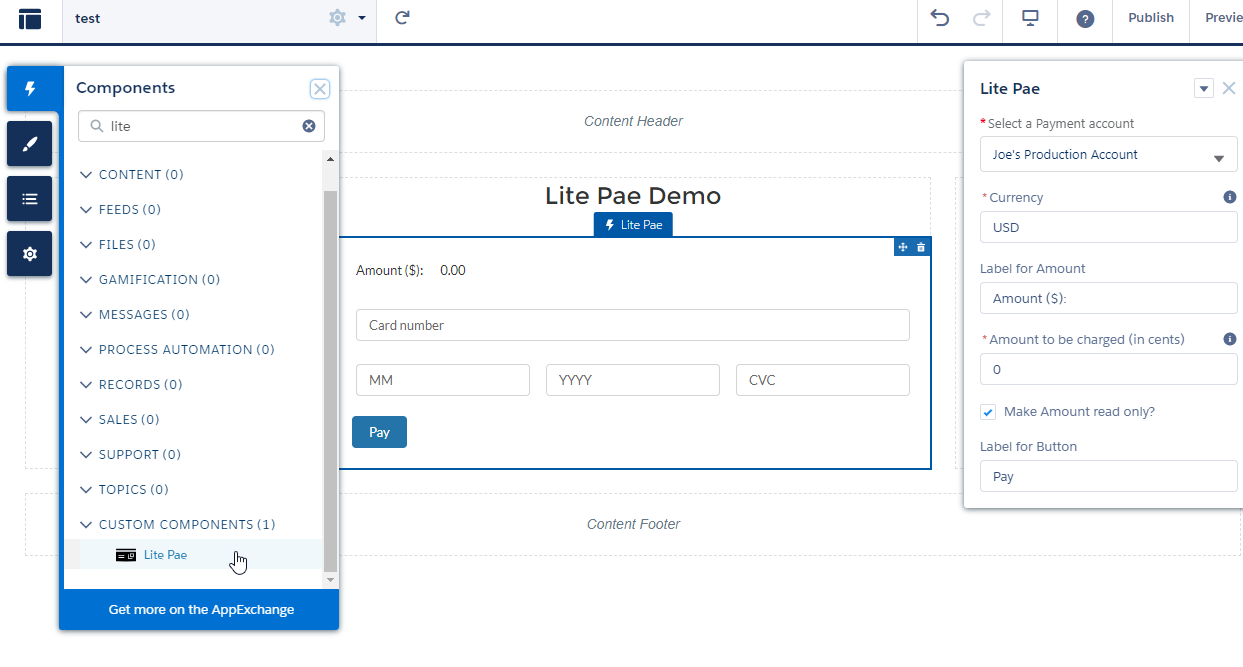The width and height of the screenshot is (1243, 667).
Task: Open the Lite Pae panel dropdown arrow
Action: click(x=1203, y=88)
